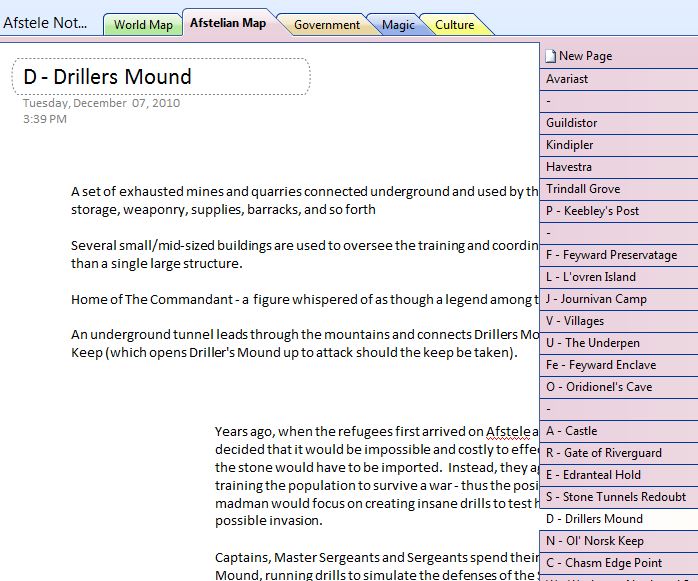Open the Avariast page
698x581 pixels.
619,79
